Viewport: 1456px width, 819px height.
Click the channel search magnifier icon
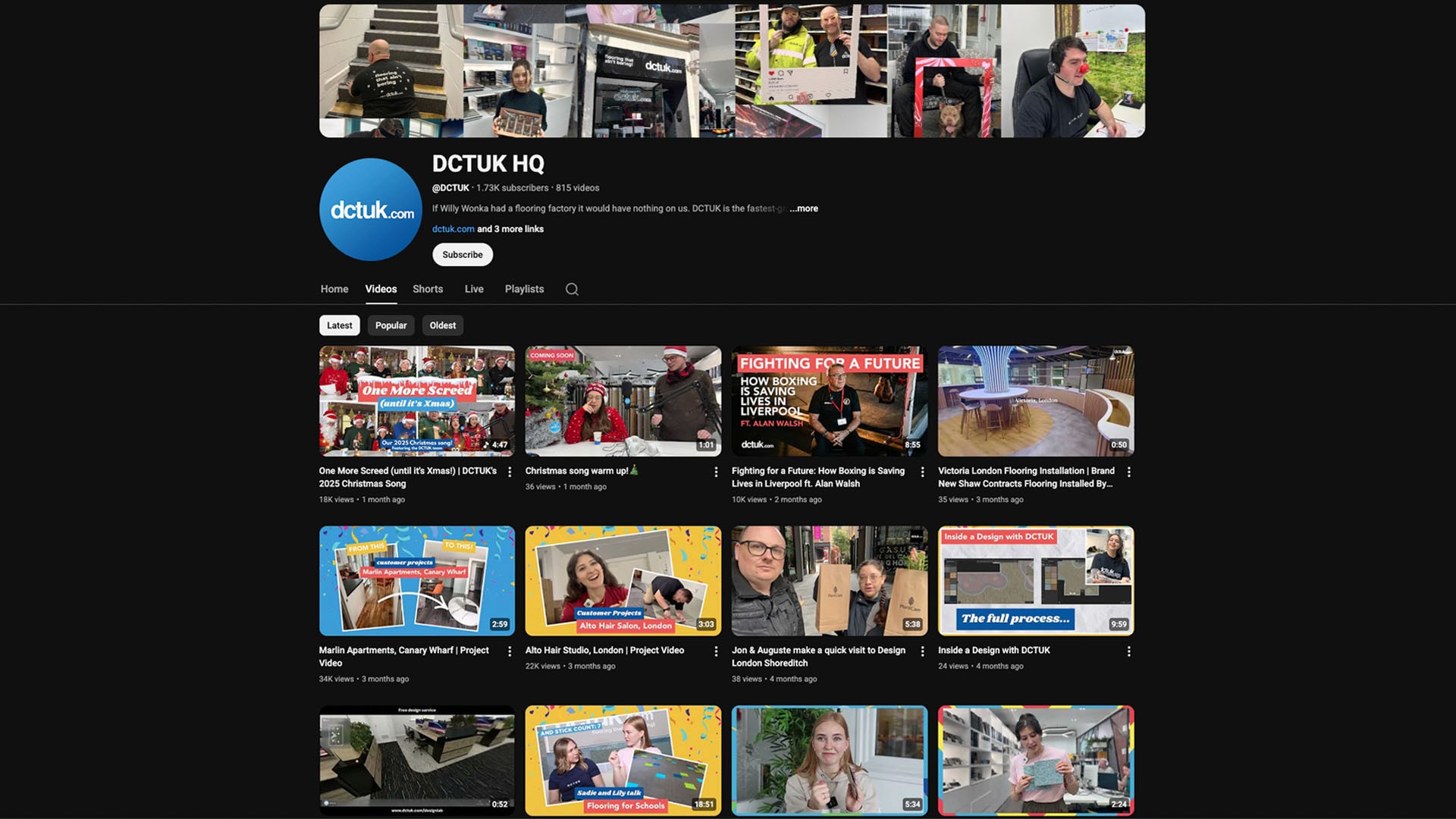coord(572,289)
